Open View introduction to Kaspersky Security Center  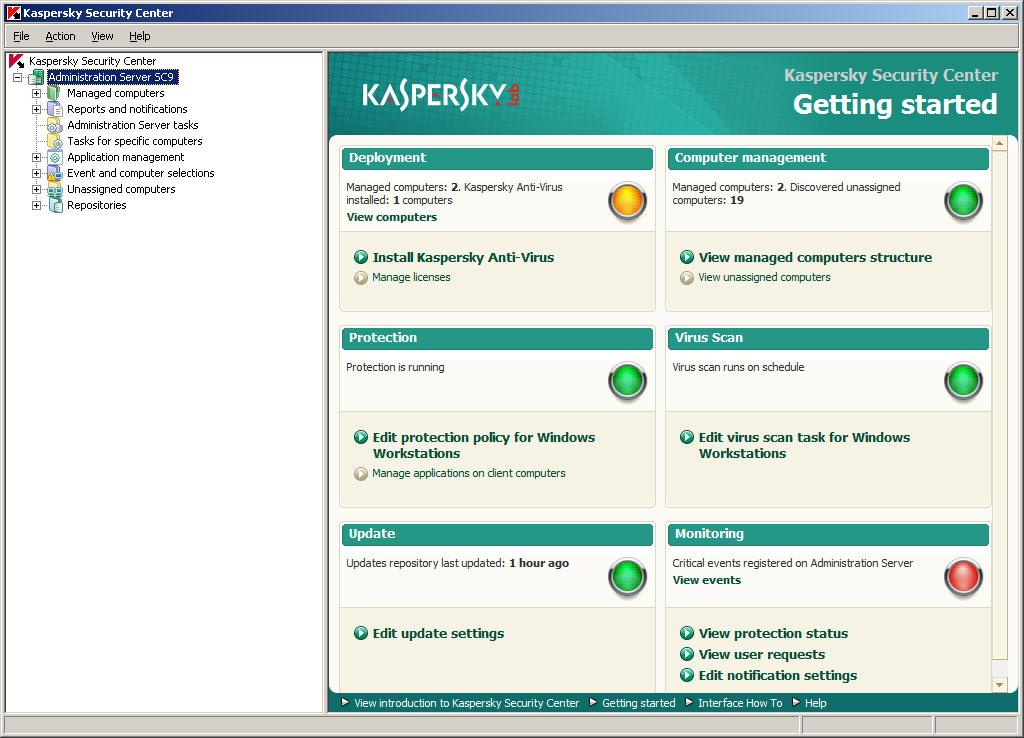[466, 703]
